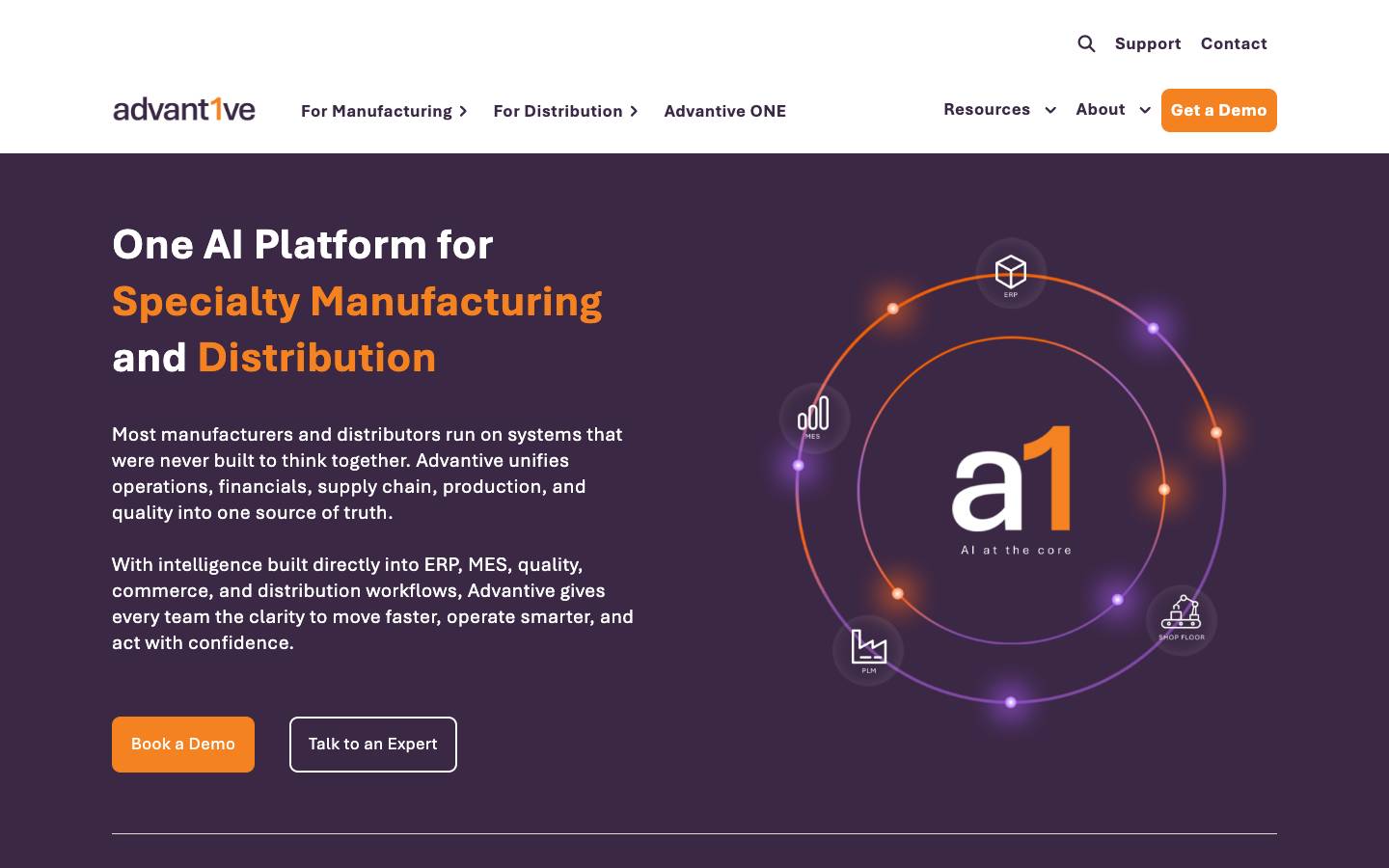Click the PLM factory icon
The height and width of the screenshot is (868, 1389).
click(x=868, y=647)
